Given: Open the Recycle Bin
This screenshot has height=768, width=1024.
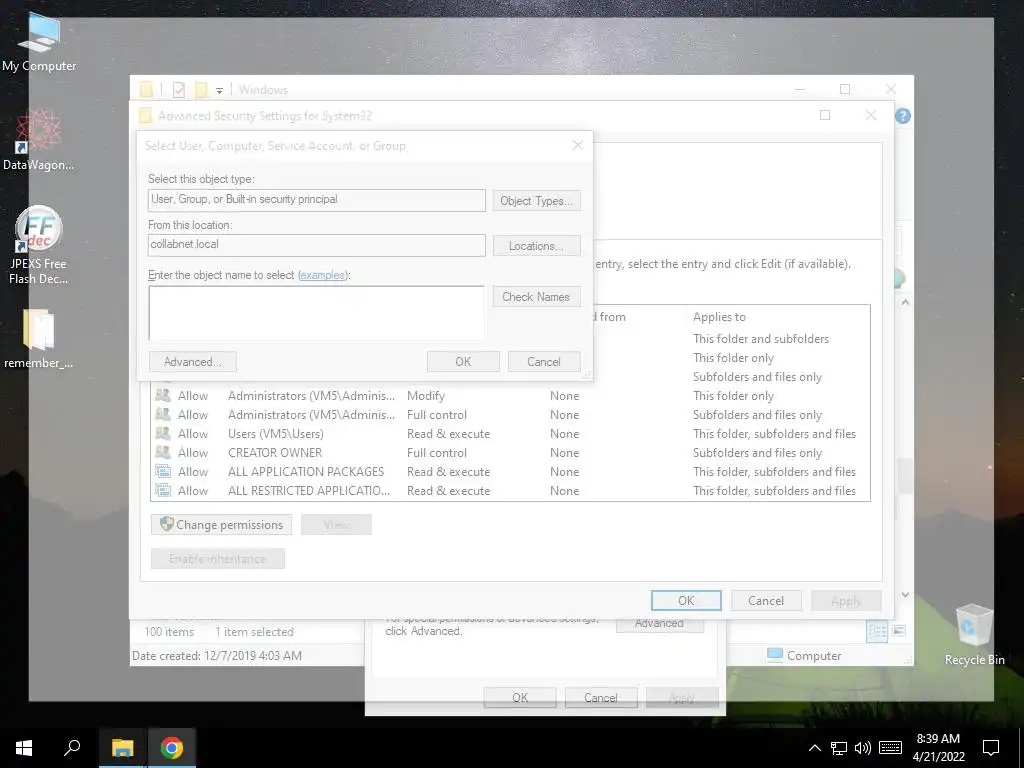Looking at the screenshot, I should click(974, 634).
